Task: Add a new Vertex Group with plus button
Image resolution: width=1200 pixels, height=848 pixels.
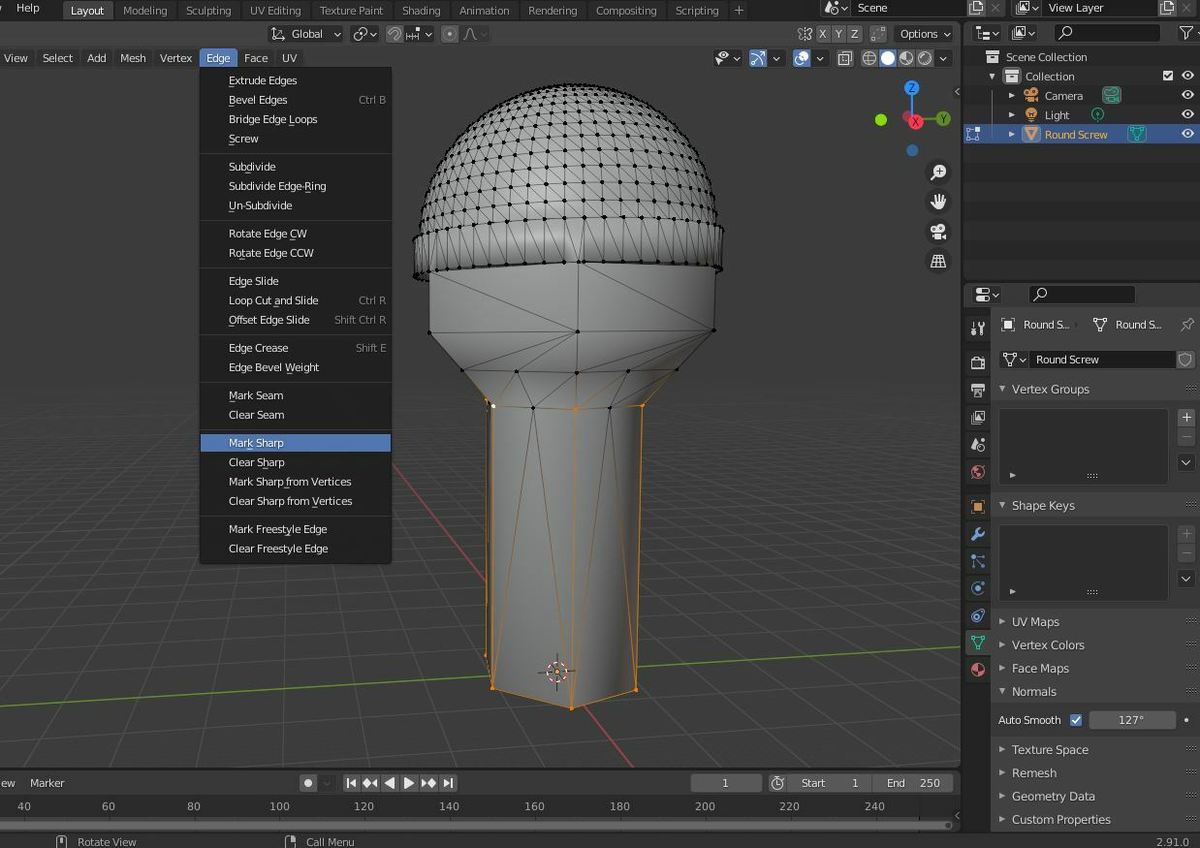Action: tap(1186, 418)
